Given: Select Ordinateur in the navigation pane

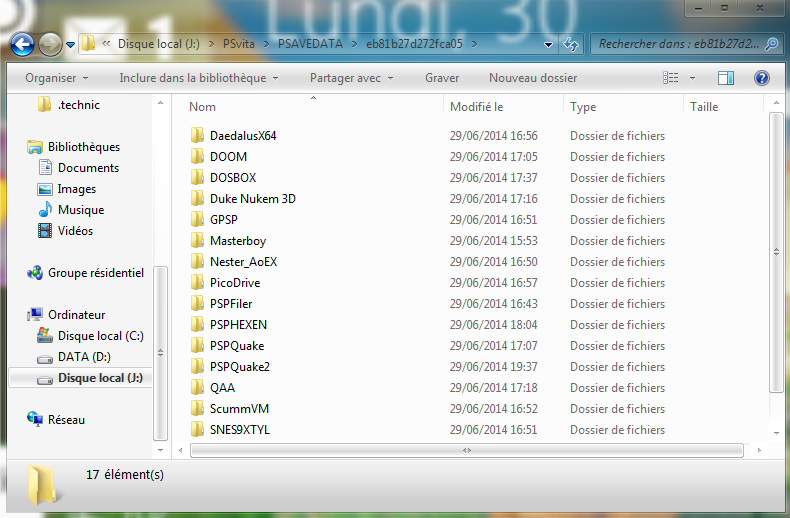Looking at the screenshot, I should pyautogui.click(x=67, y=314).
